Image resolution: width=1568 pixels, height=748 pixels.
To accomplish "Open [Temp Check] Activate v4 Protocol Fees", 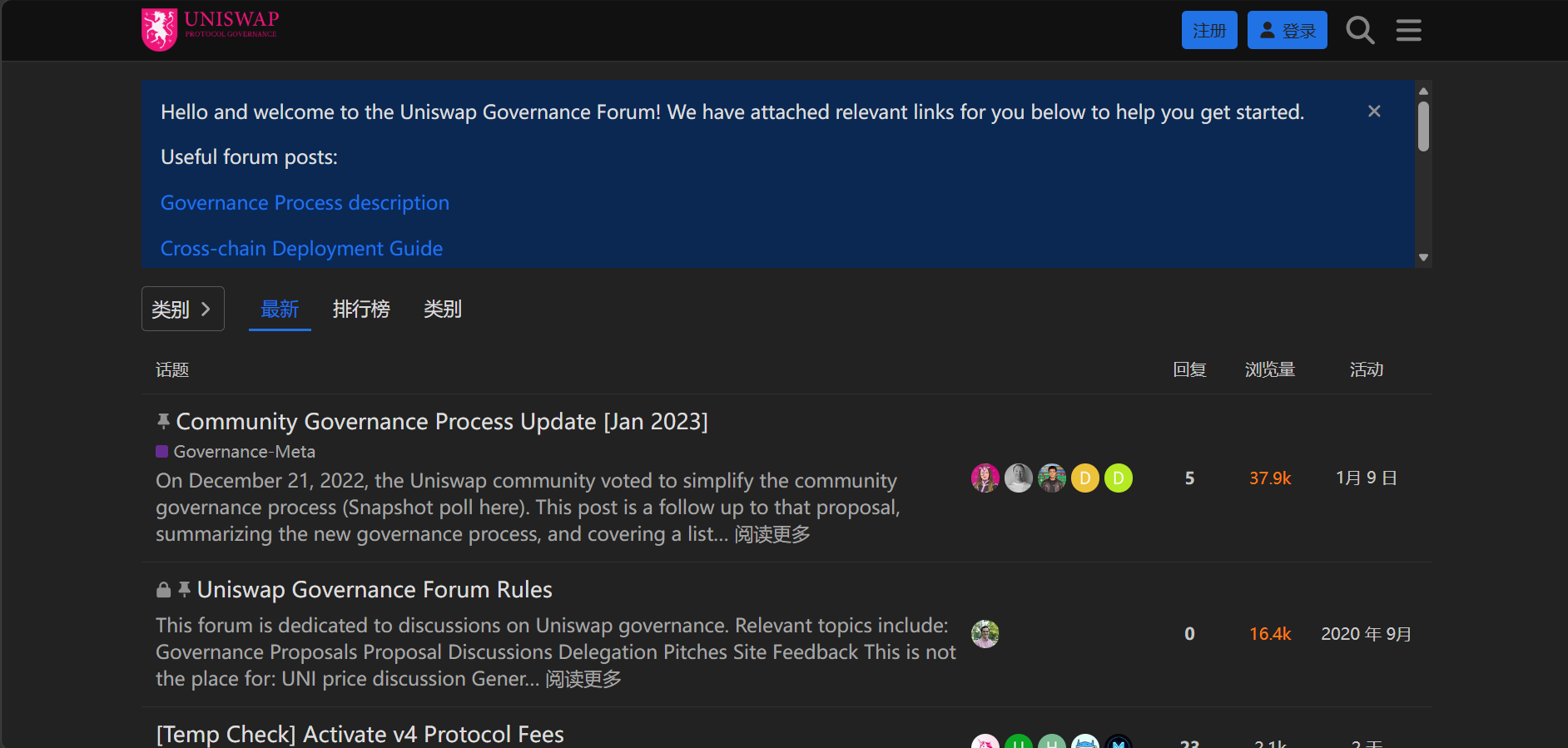I will (360, 735).
